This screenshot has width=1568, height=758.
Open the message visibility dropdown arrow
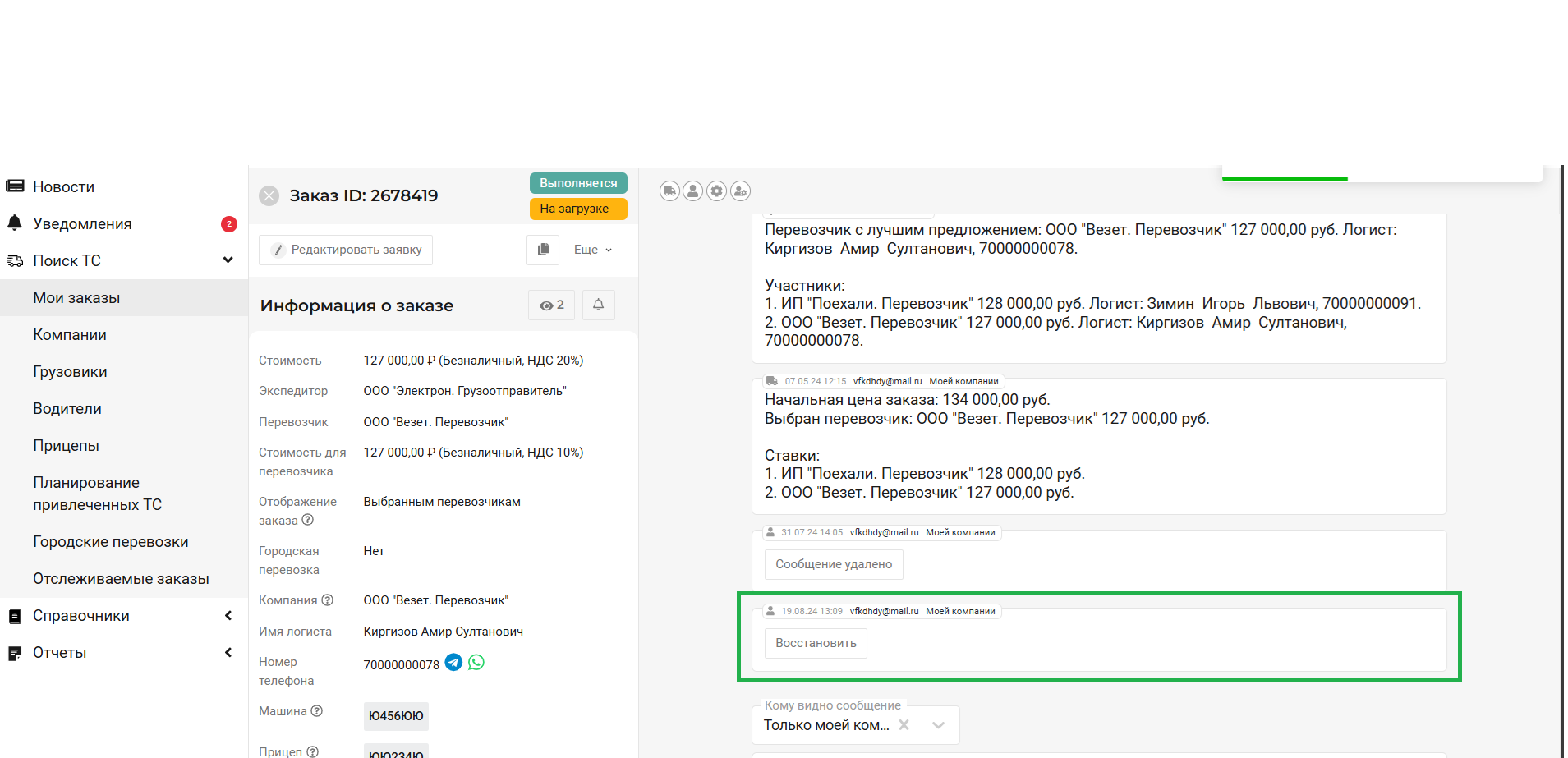939,725
